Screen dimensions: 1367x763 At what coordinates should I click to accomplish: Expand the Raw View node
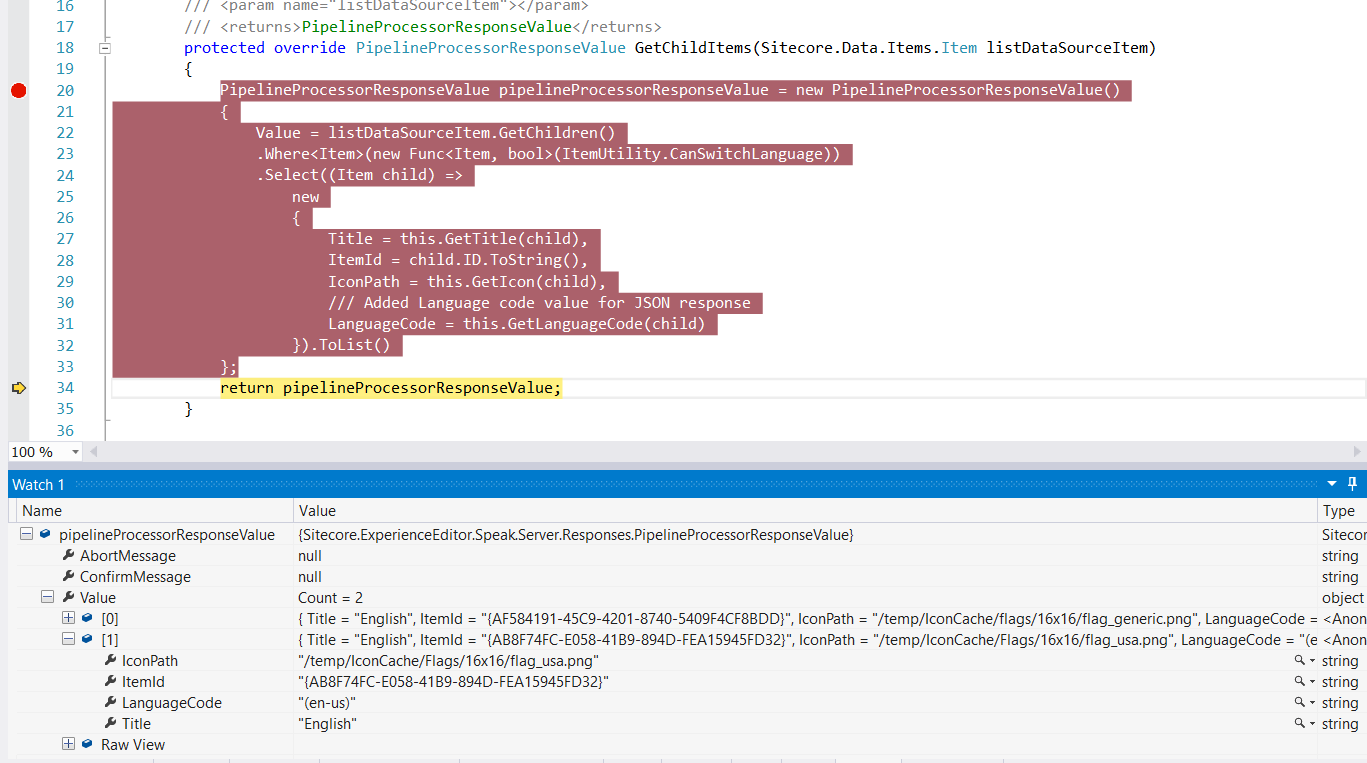coord(68,745)
